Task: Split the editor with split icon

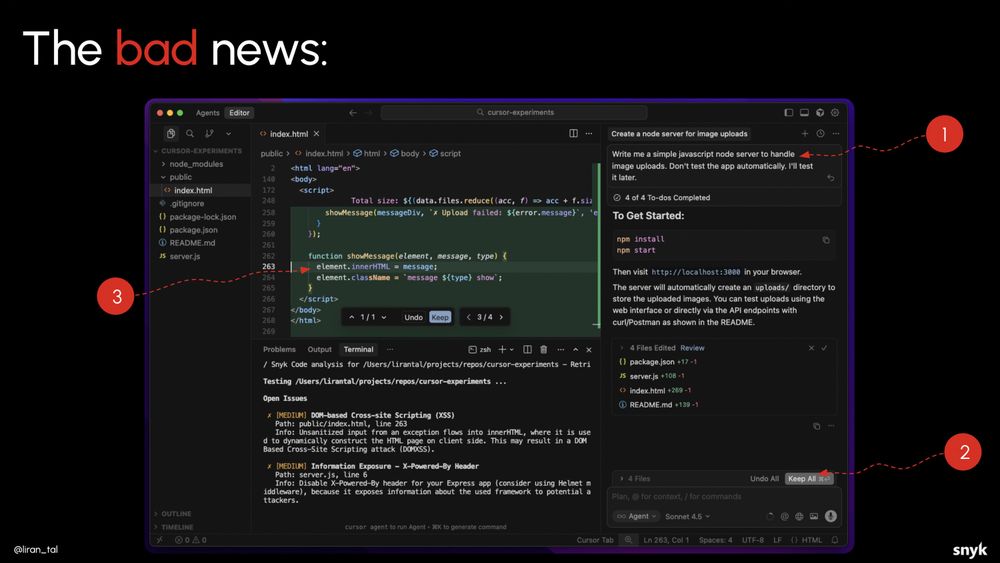Action: point(573,133)
